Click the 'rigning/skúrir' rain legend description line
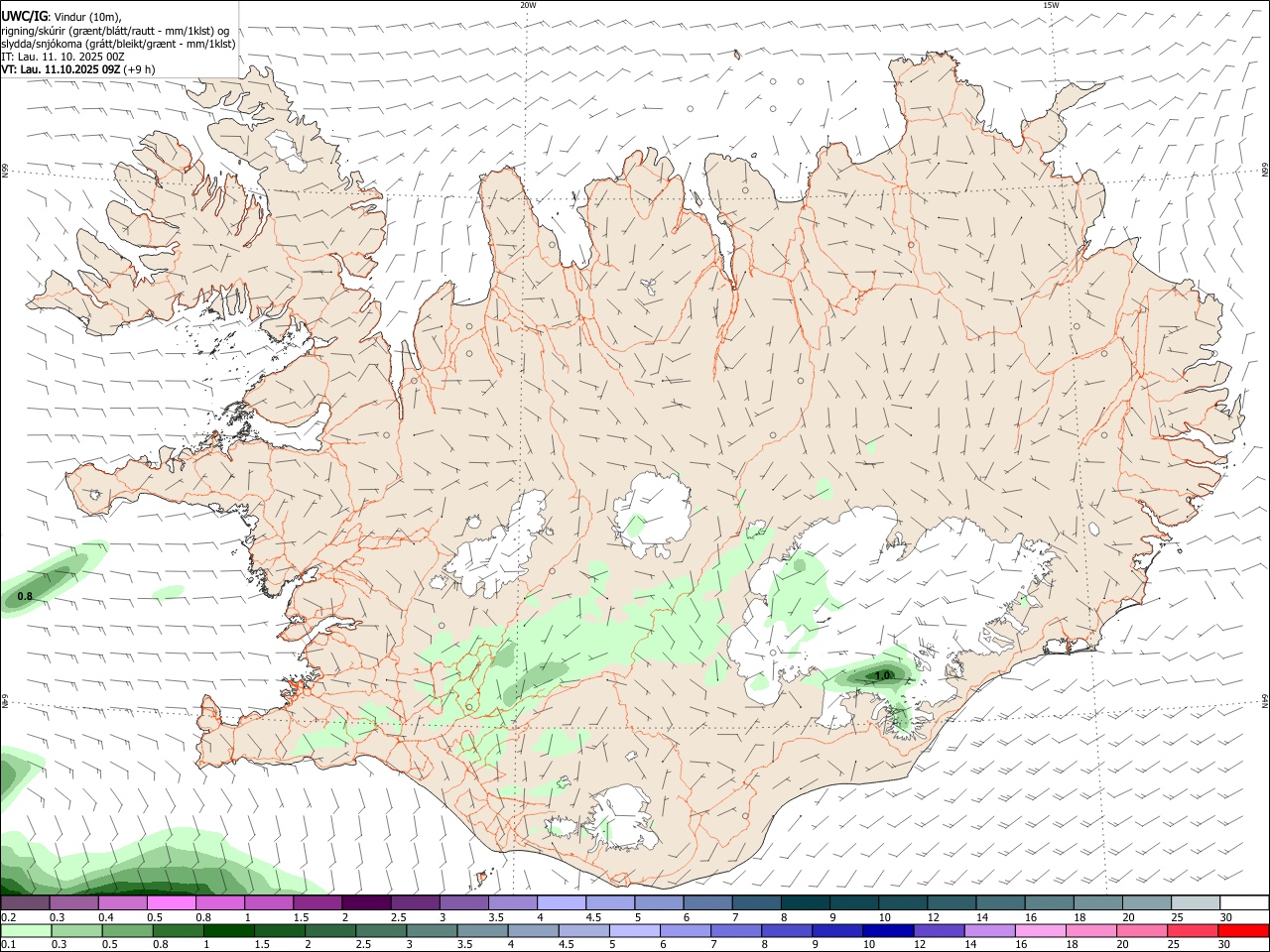Screen dimensions: 1270x952 tap(115, 31)
